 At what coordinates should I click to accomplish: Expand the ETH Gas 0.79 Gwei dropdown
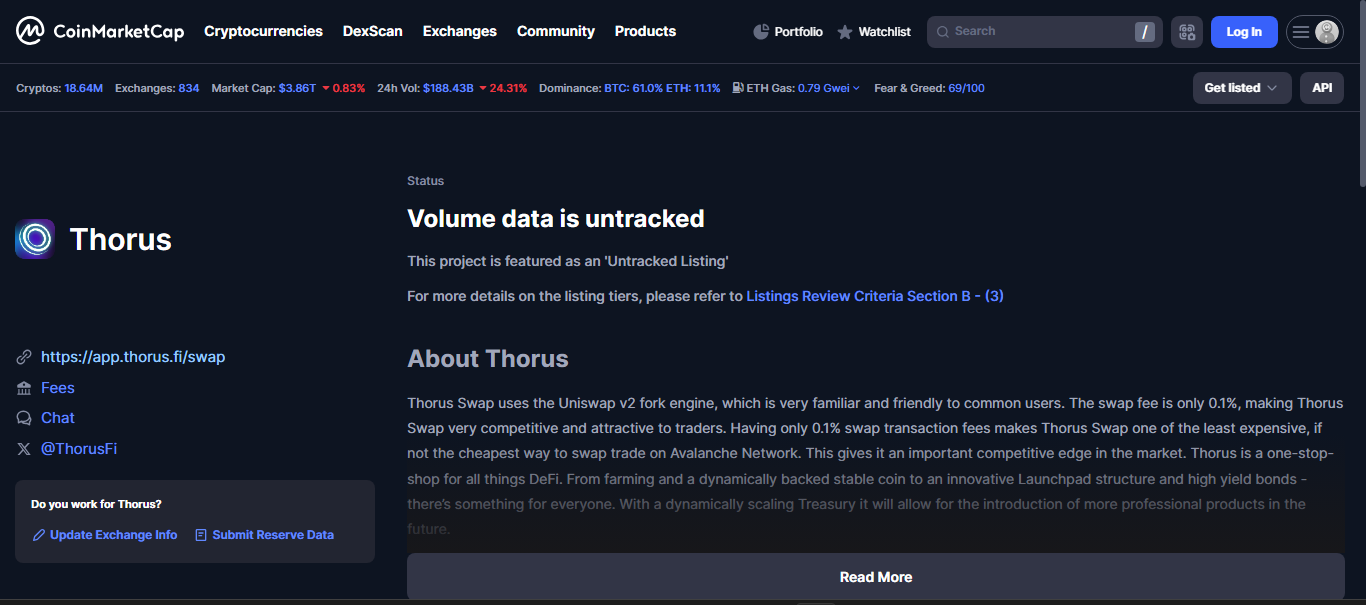829,88
